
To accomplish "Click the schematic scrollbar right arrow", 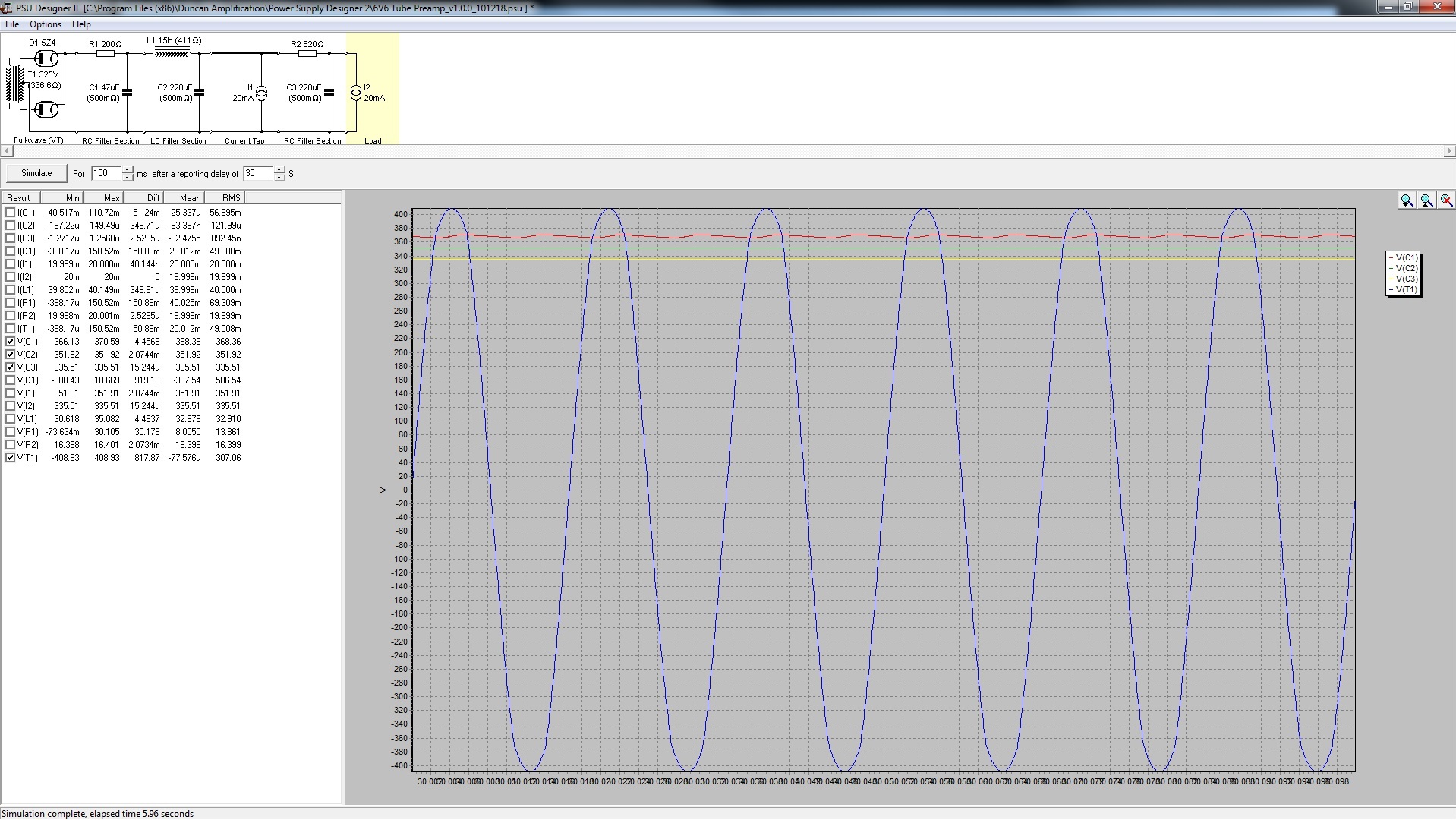I will [1449, 151].
